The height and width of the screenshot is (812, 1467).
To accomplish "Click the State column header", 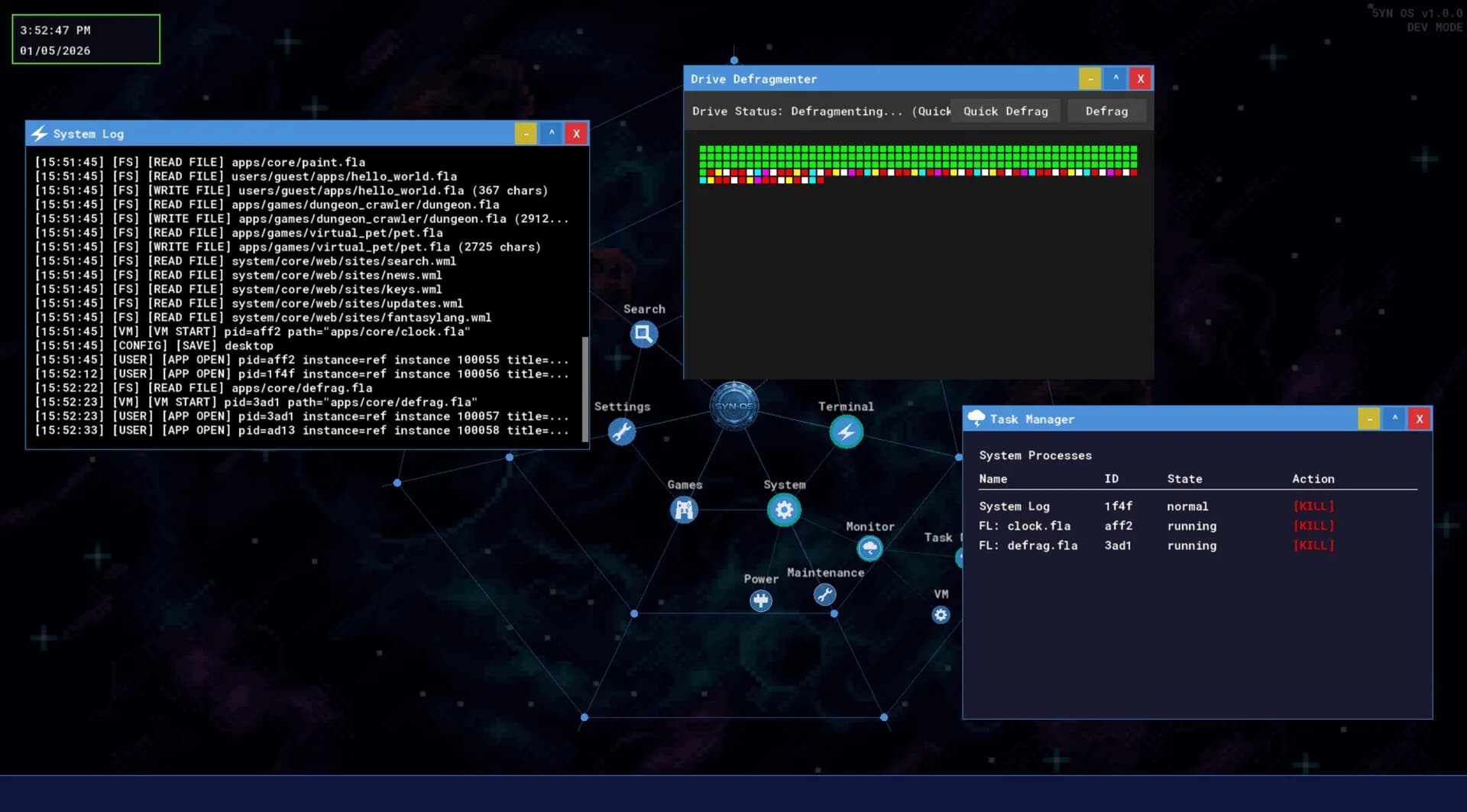I will pos(1184,479).
